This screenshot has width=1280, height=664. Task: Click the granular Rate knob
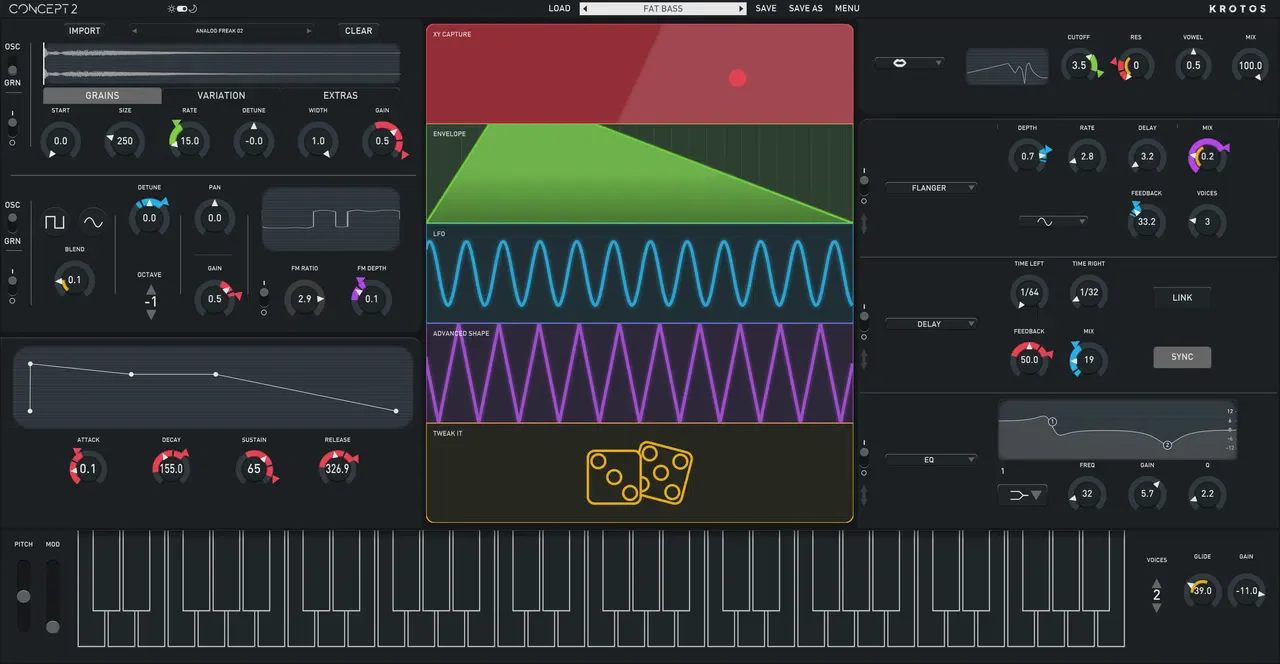point(189,141)
